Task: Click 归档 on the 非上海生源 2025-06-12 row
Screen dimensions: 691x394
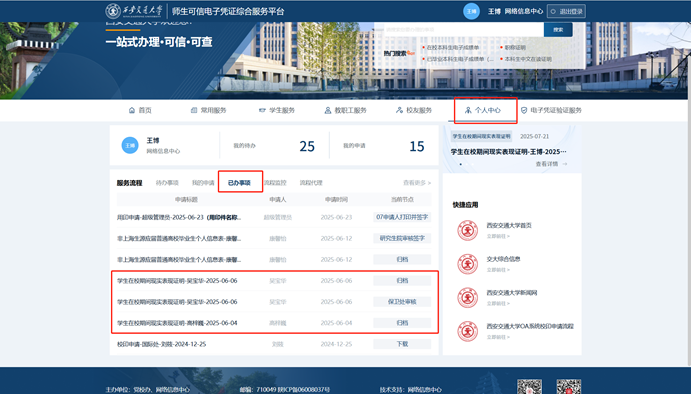Action: pyautogui.click(x=402, y=260)
